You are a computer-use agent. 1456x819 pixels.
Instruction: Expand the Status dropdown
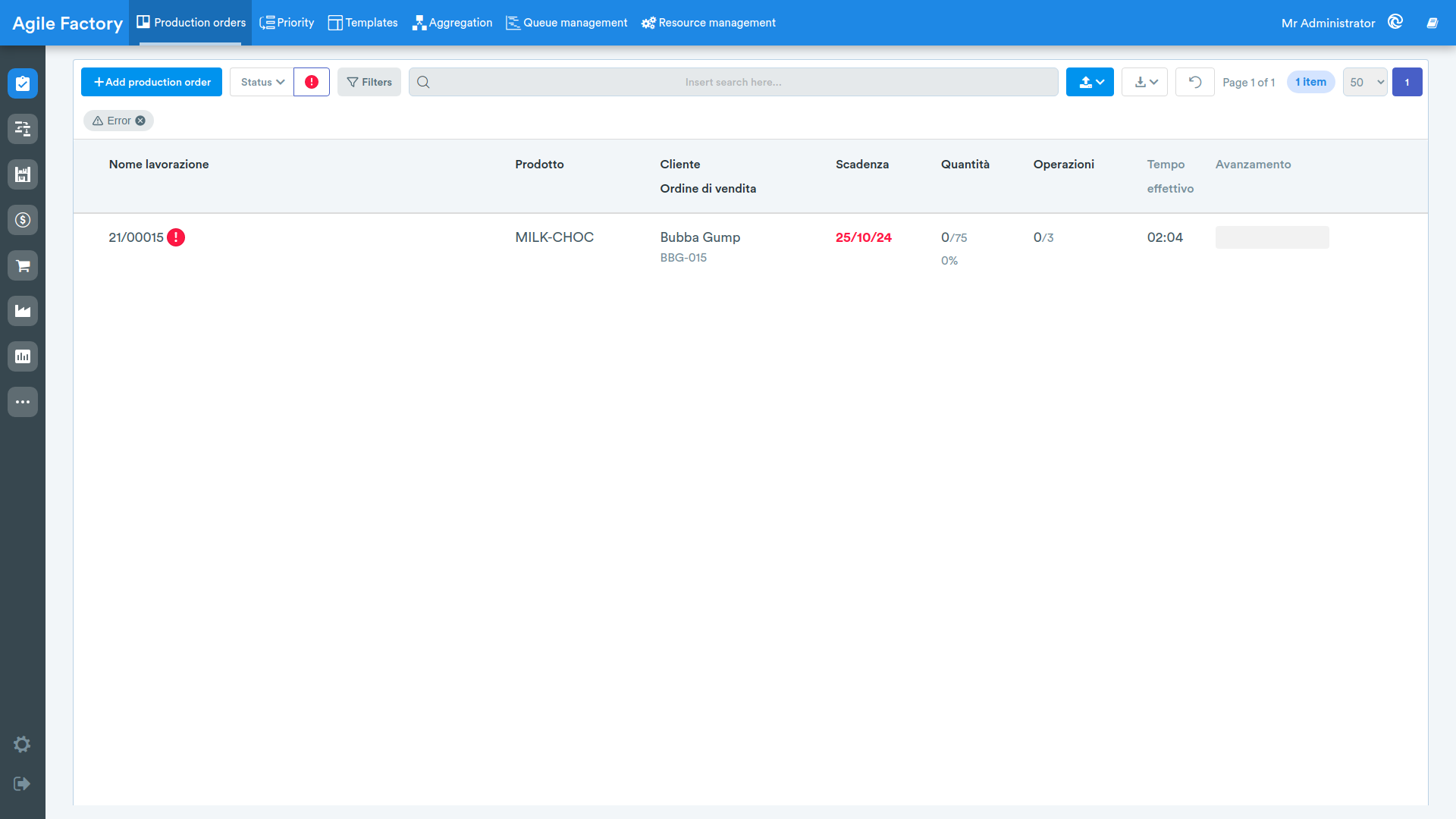(x=262, y=82)
